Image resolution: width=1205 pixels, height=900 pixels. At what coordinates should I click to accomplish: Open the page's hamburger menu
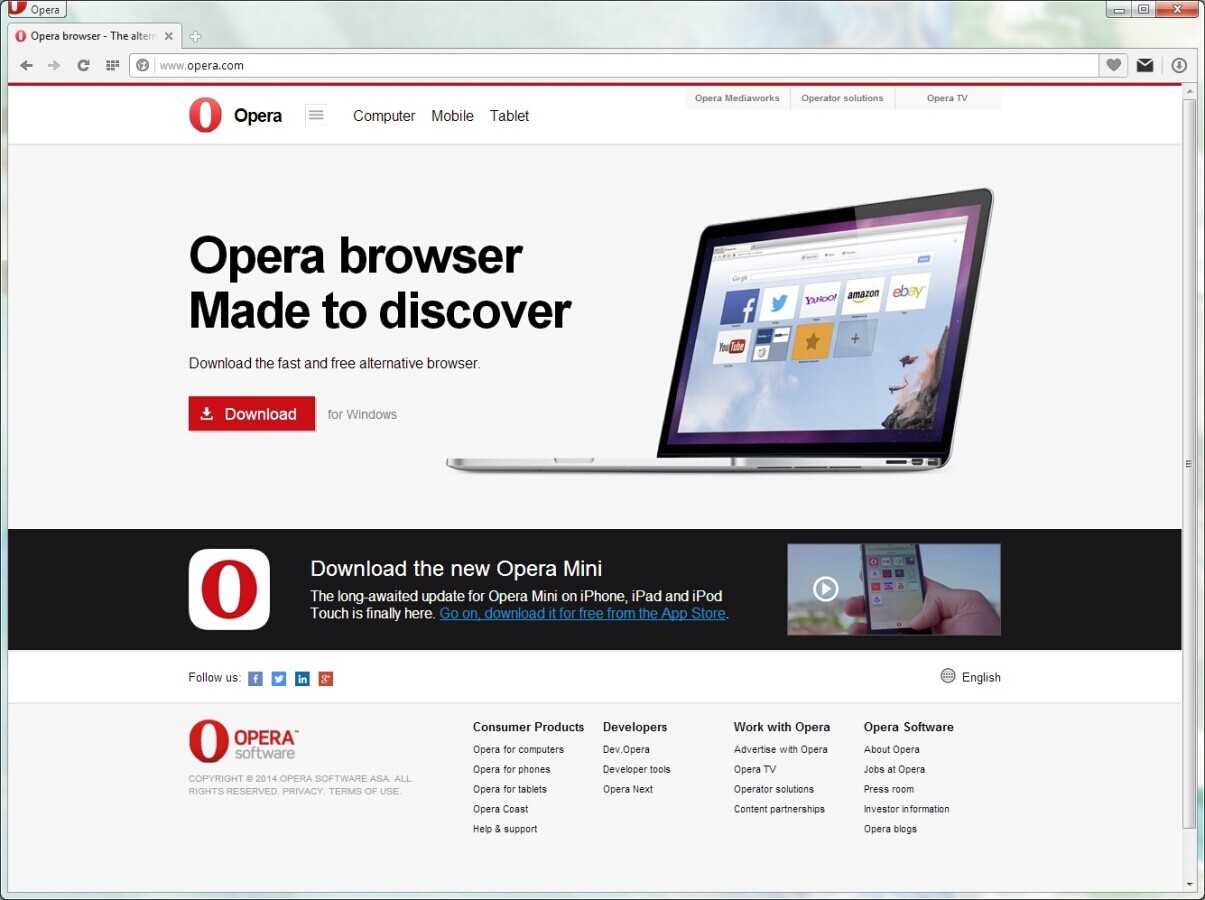[316, 115]
